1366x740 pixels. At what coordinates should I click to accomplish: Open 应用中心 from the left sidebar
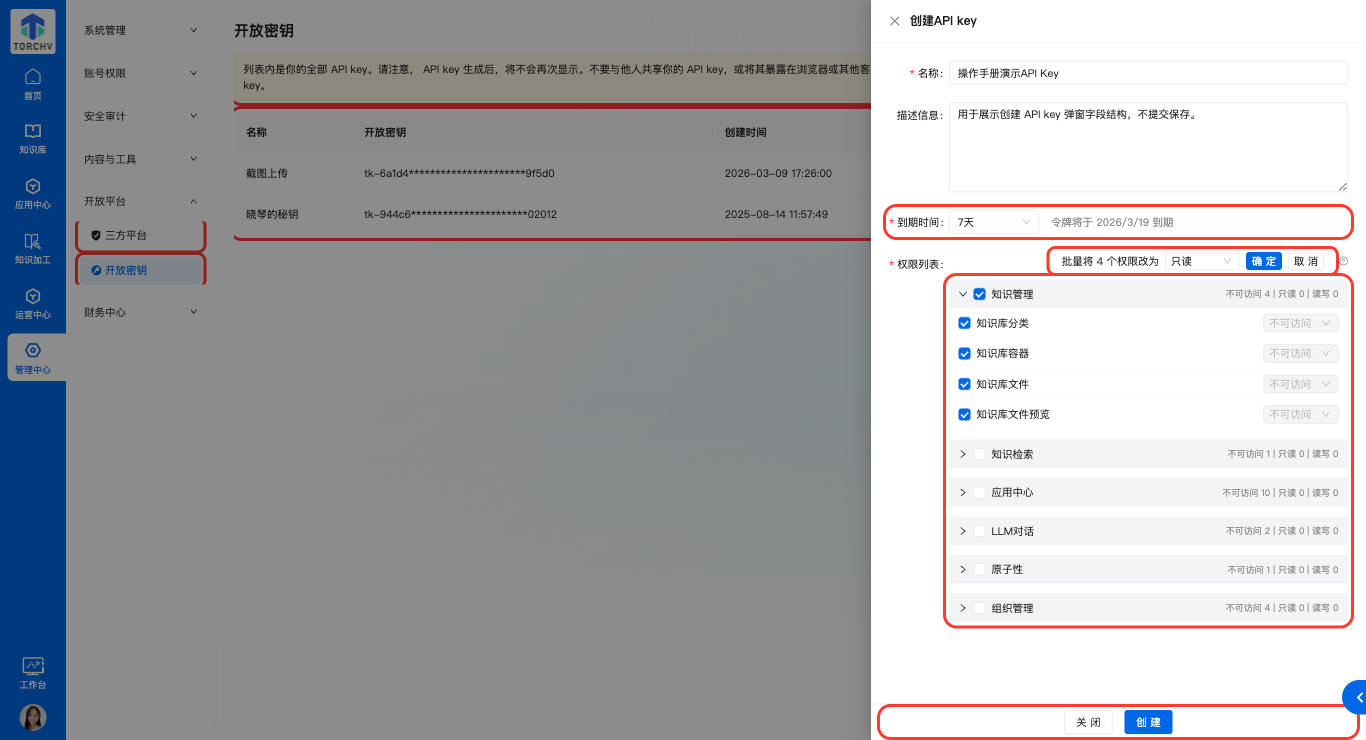click(32, 192)
